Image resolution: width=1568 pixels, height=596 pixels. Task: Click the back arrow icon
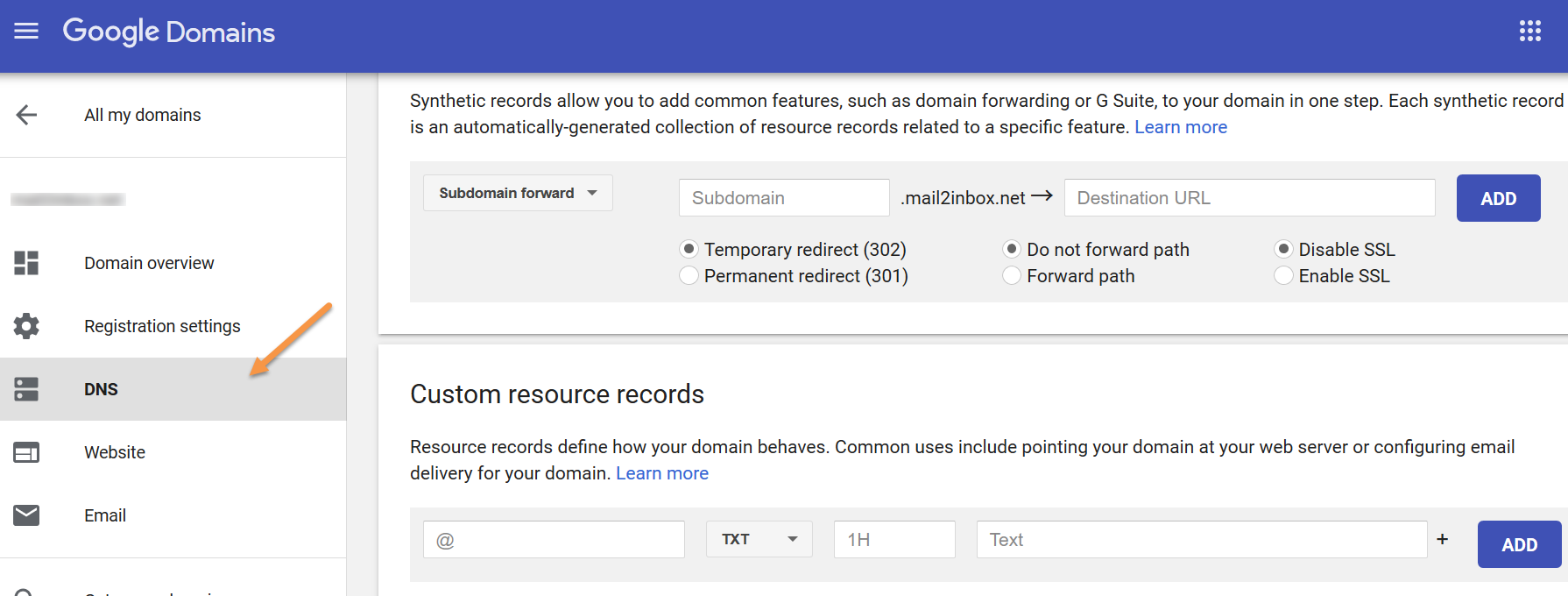tap(26, 115)
